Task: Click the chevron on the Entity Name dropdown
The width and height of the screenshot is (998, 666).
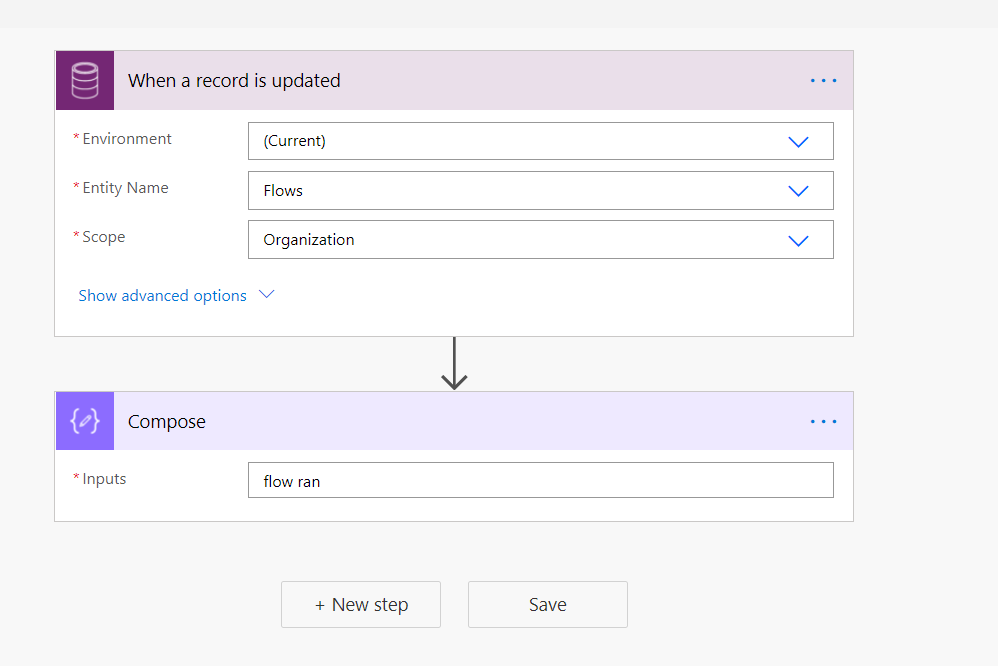Action: click(x=798, y=190)
